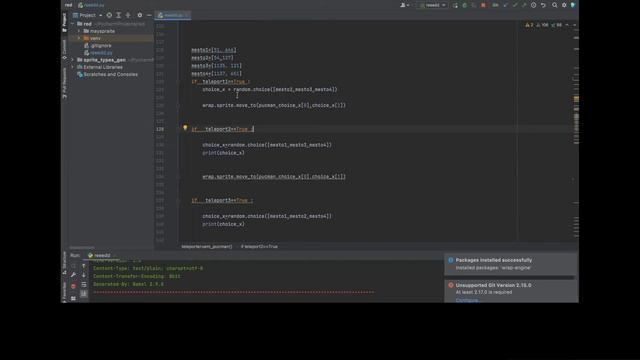Open the run configuration dropdown
This screenshot has height=360, width=640.
point(433,5)
